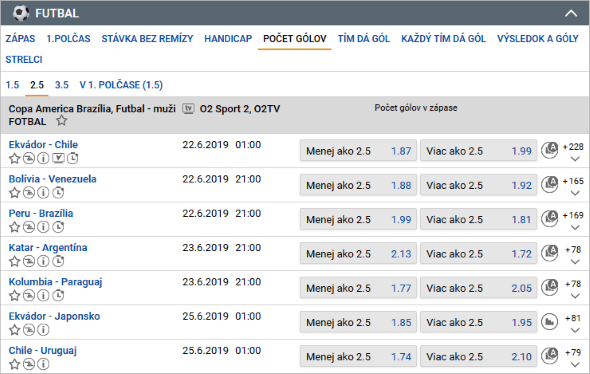Select the 3.5 goals sub-tab
The image size is (590, 374).
(x=62, y=85)
